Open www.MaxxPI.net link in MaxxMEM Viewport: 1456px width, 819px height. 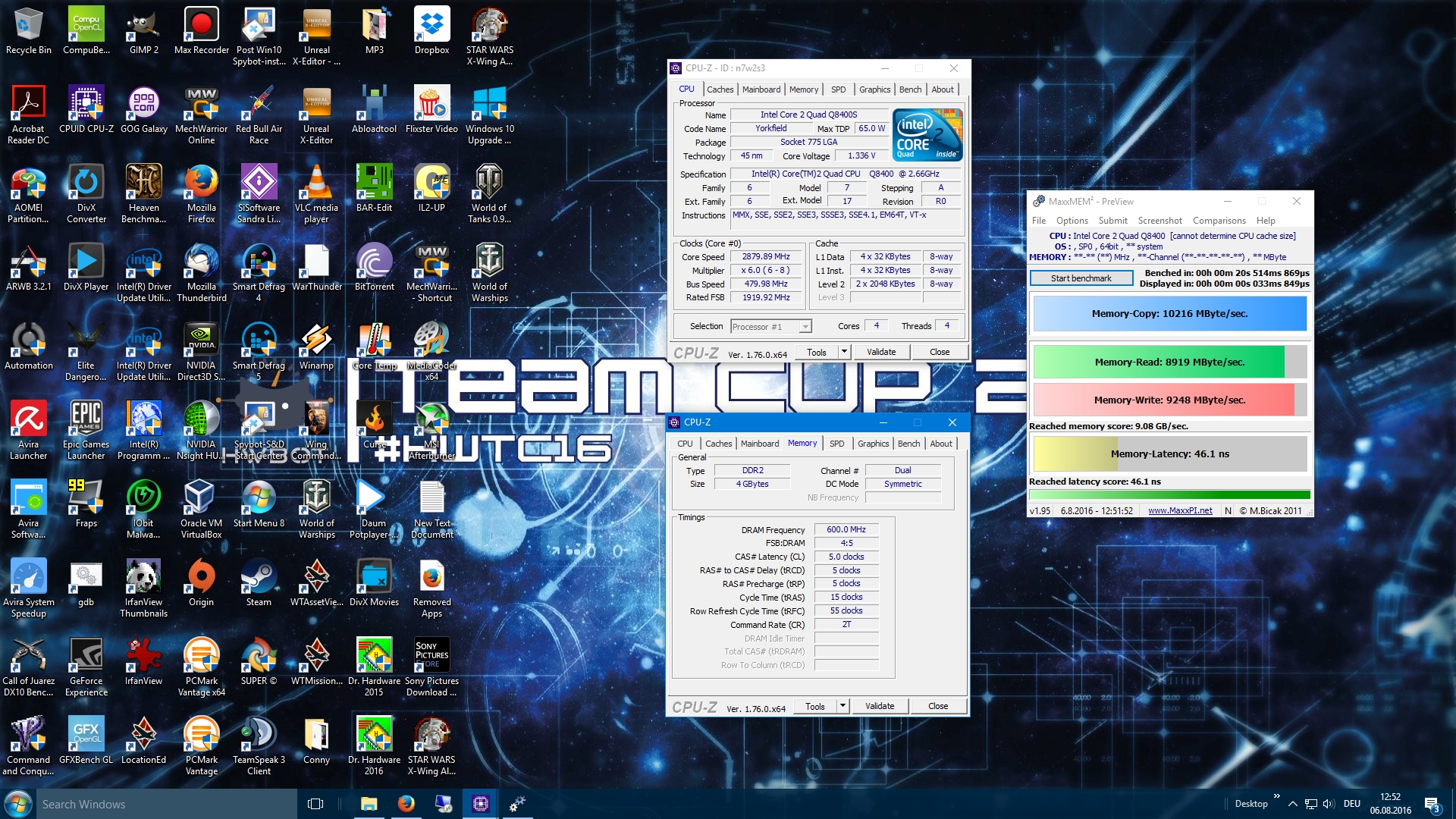[x=1180, y=510]
